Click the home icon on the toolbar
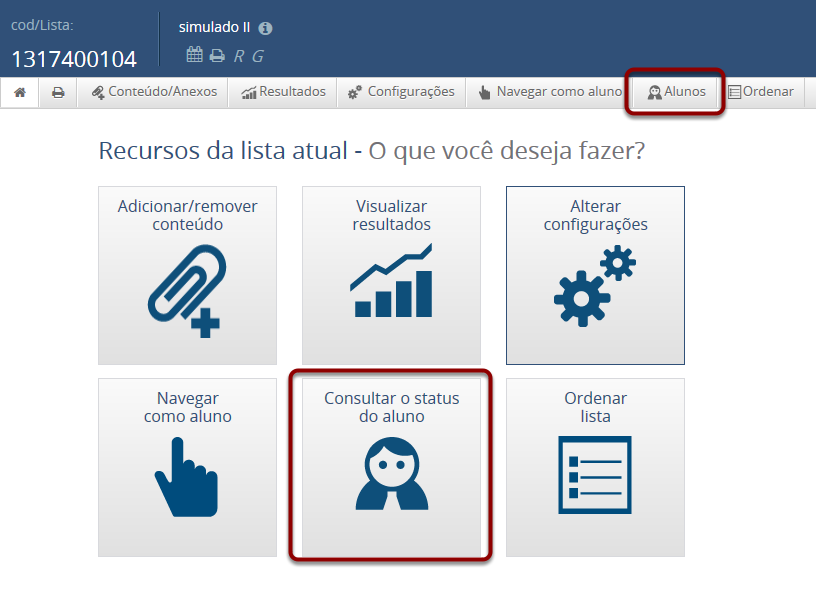816x589 pixels. click(x=19, y=92)
